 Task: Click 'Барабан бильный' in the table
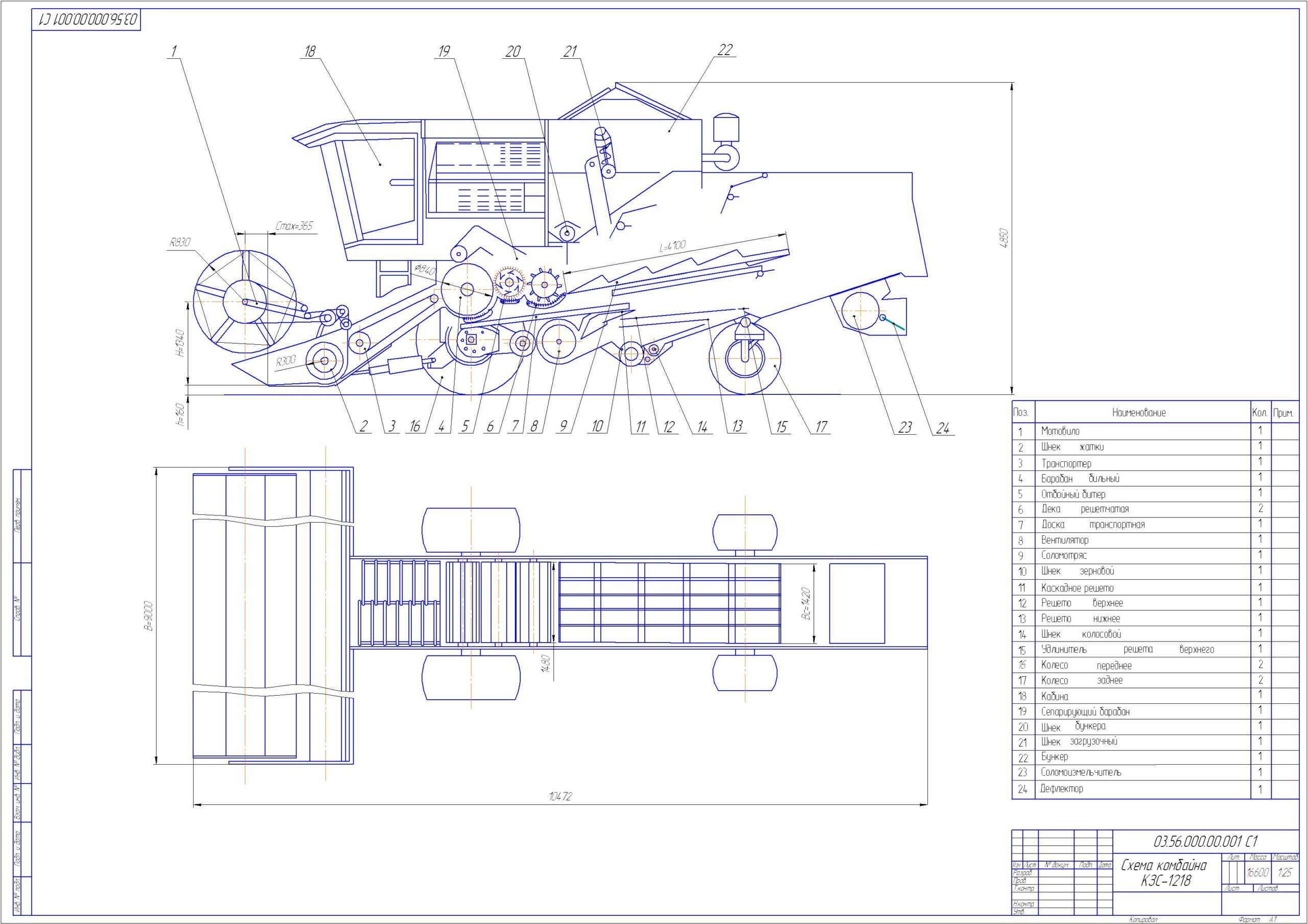(x=1155, y=479)
